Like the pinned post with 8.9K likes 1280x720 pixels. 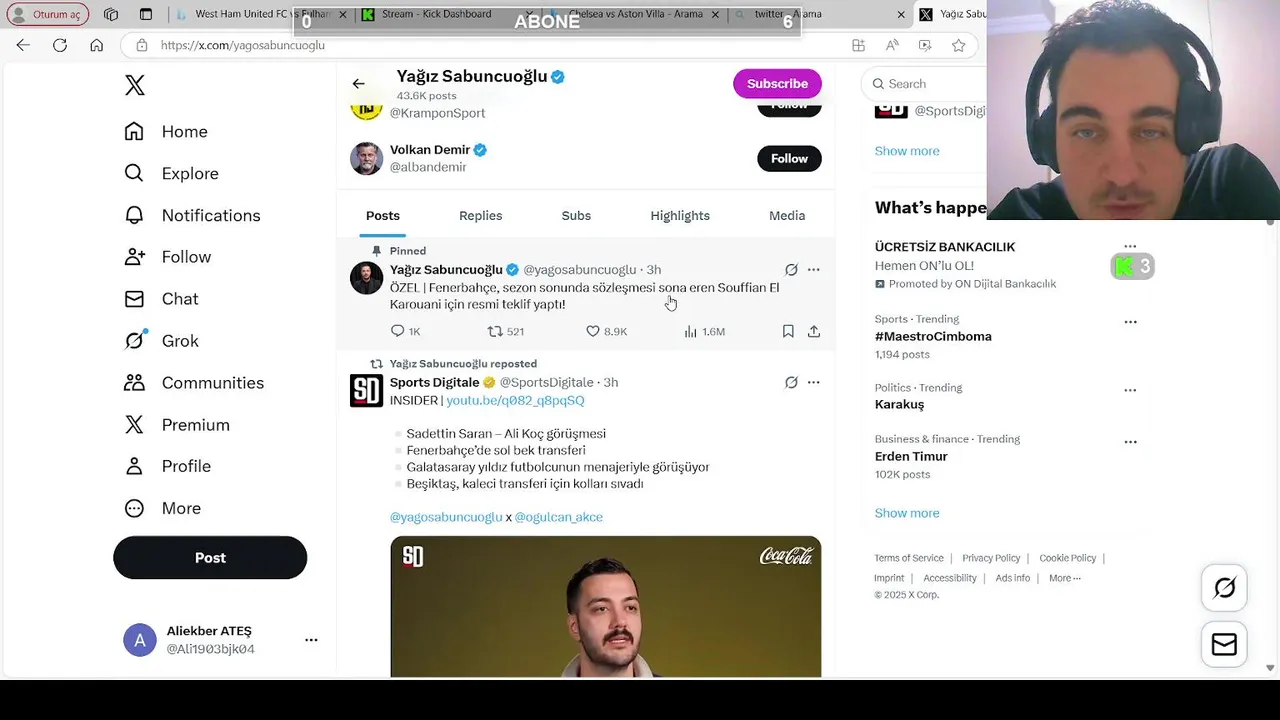click(x=606, y=331)
